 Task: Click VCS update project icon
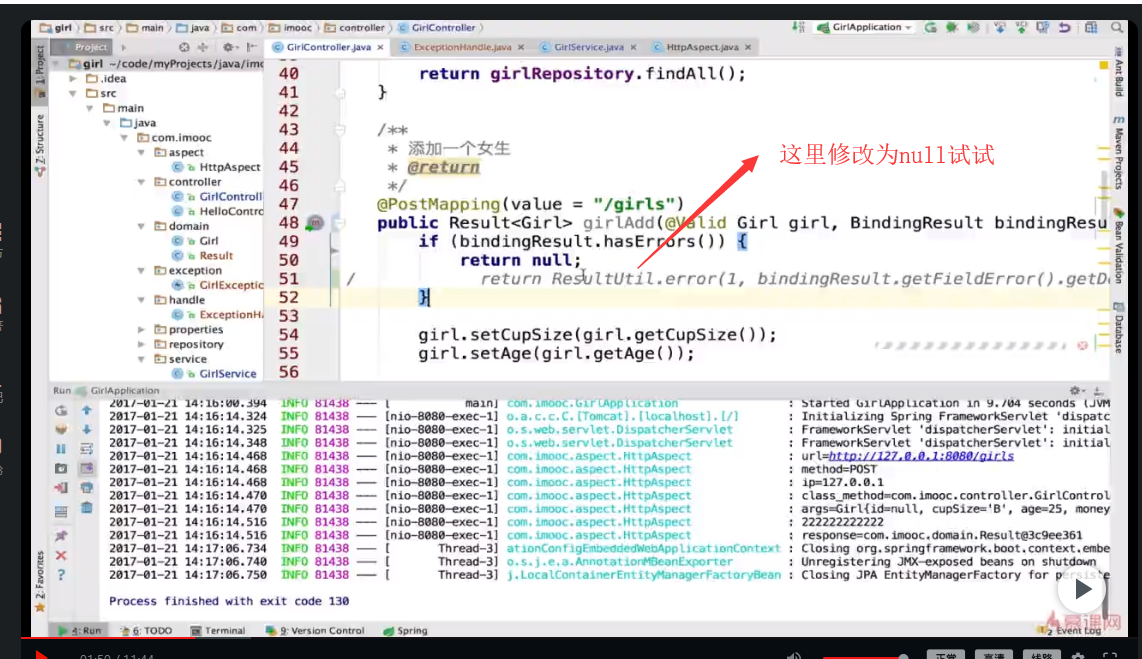point(1000,28)
